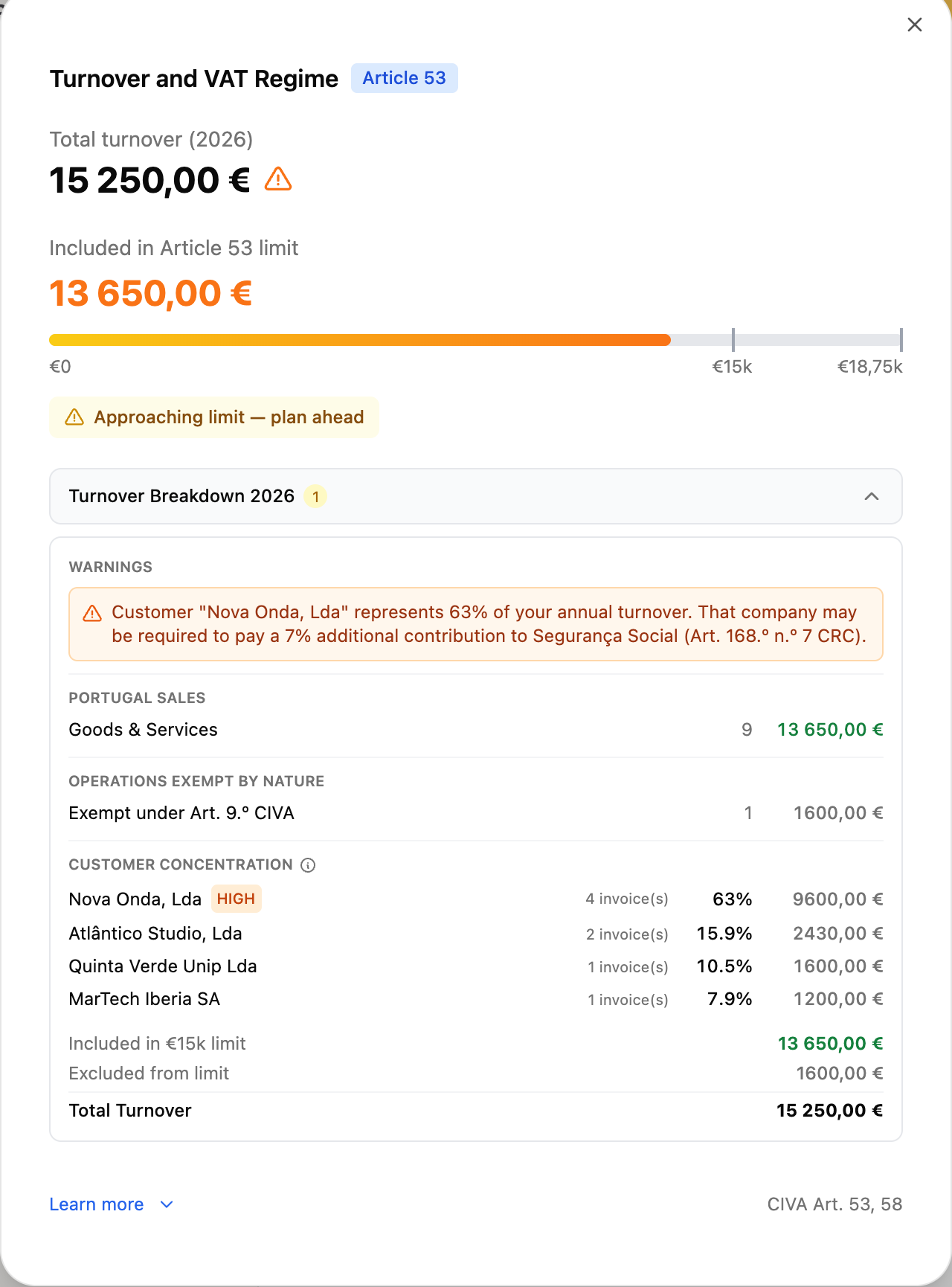Click the 4 invoice(s) count for Nova Onda
The height and width of the screenshot is (1287, 952).
pos(627,899)
